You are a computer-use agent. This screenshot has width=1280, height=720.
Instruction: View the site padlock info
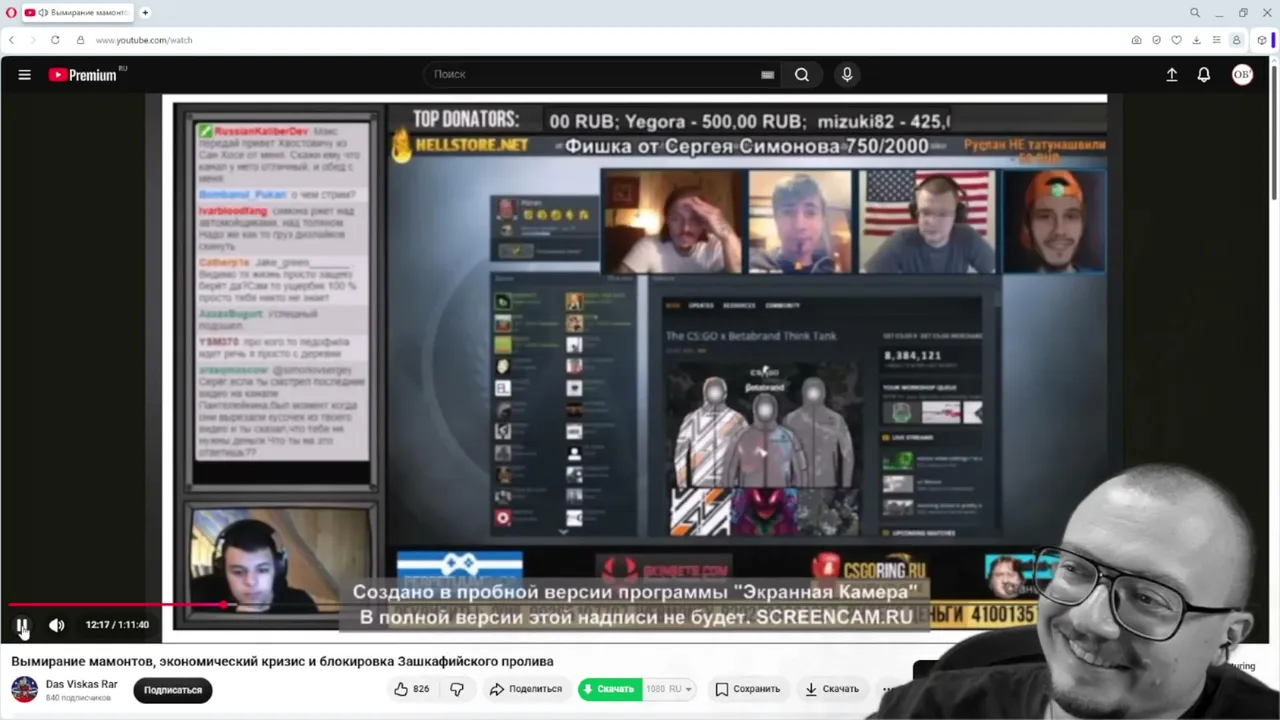pyautogui.click(x=80, y=40)
